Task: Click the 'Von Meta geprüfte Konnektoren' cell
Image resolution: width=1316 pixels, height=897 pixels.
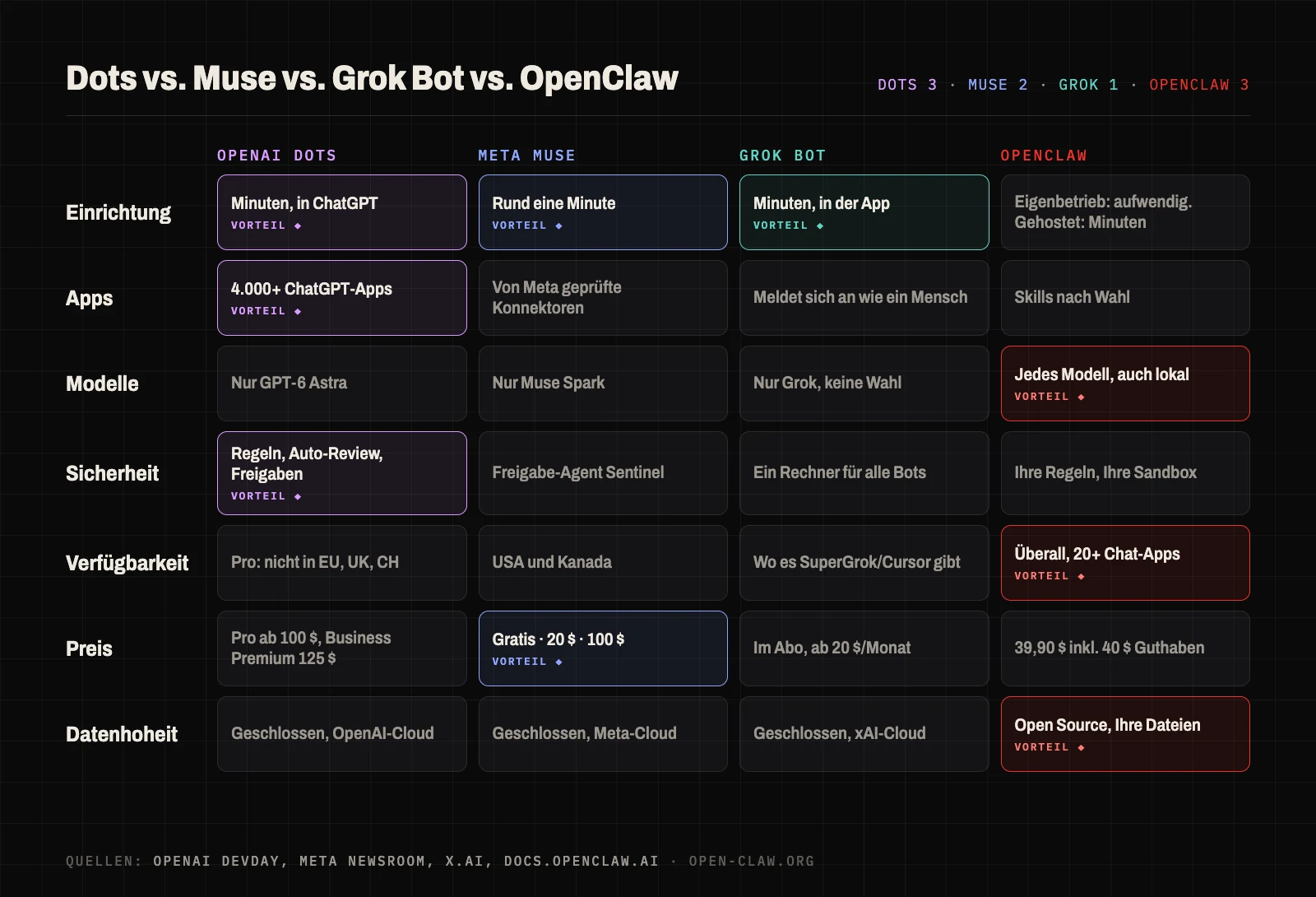Action: click(603, 298)
